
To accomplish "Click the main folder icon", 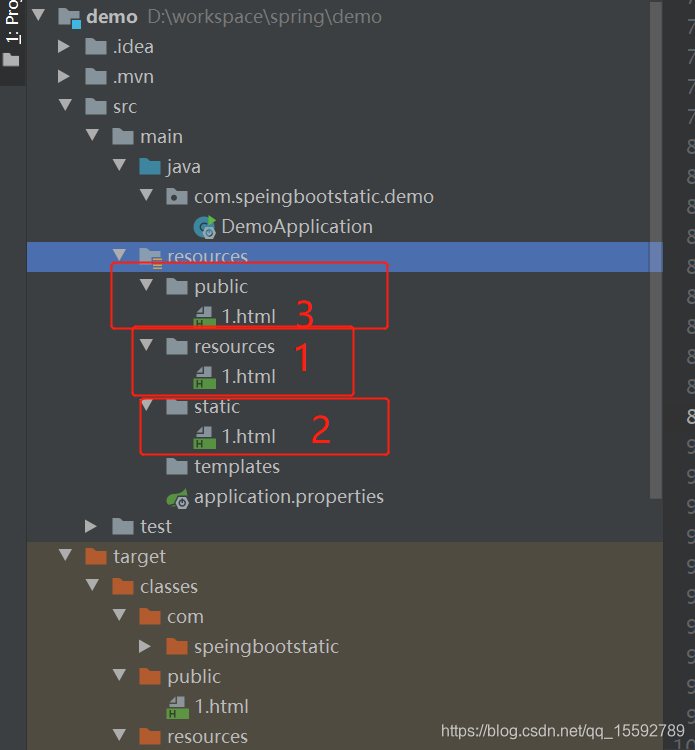I will point(123,136).
